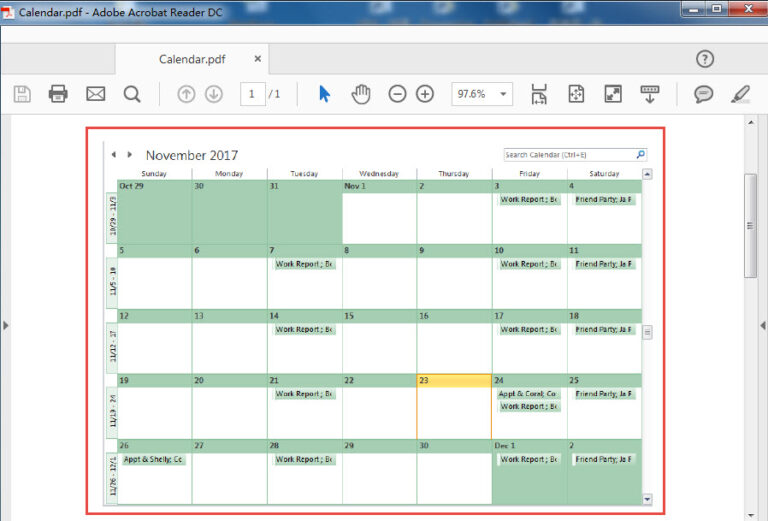
Task: Click Friend Party event on Nov 18
Action: [x=604, y=330]
